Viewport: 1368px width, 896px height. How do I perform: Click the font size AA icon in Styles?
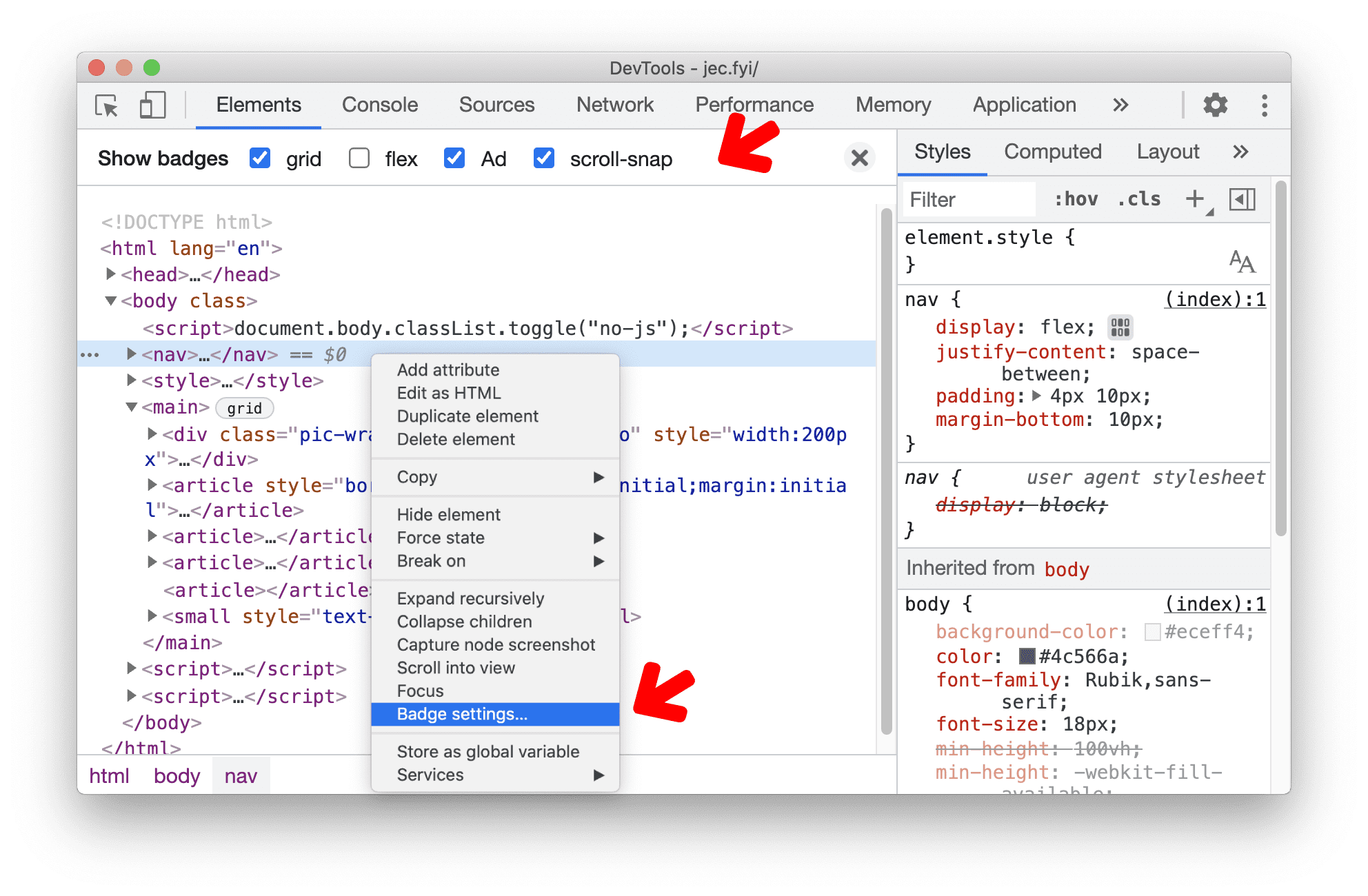1243,262
